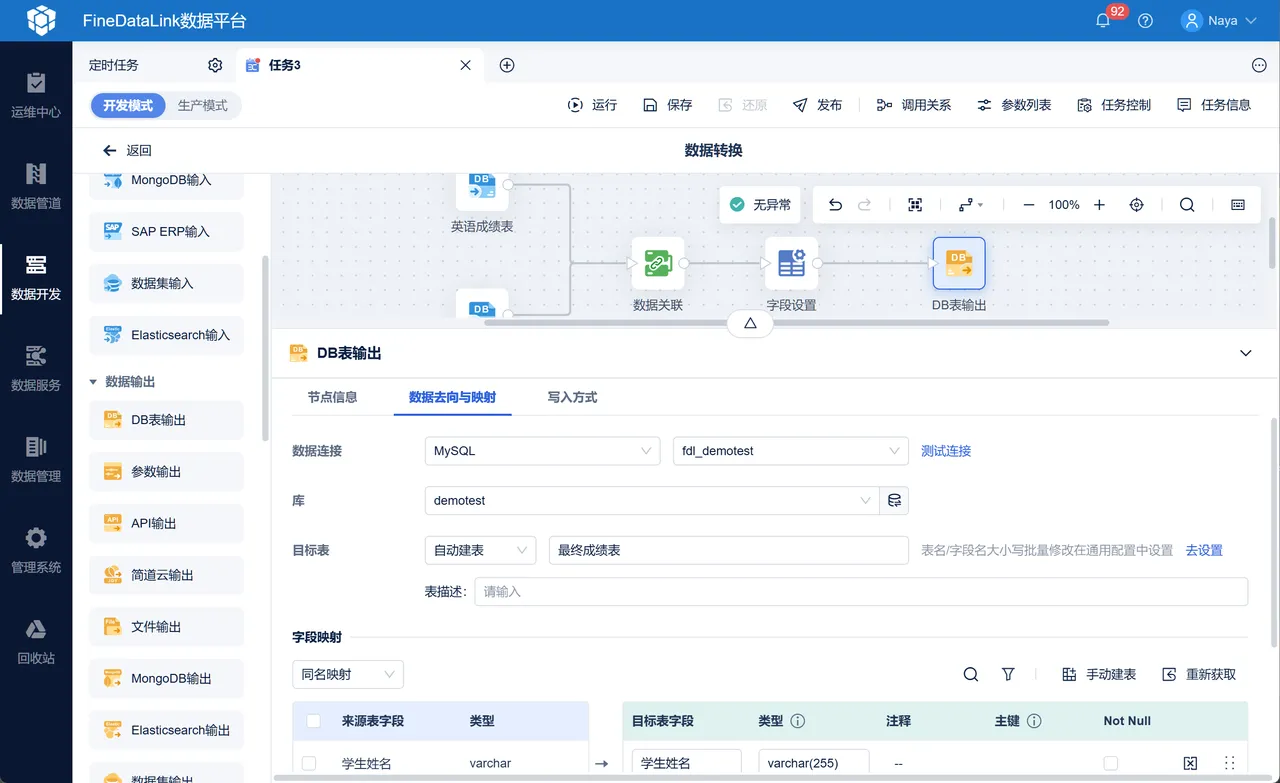Switch to the 写入方式 tab
Viewport: 1280px width, 783px height.
pos(572,397)
